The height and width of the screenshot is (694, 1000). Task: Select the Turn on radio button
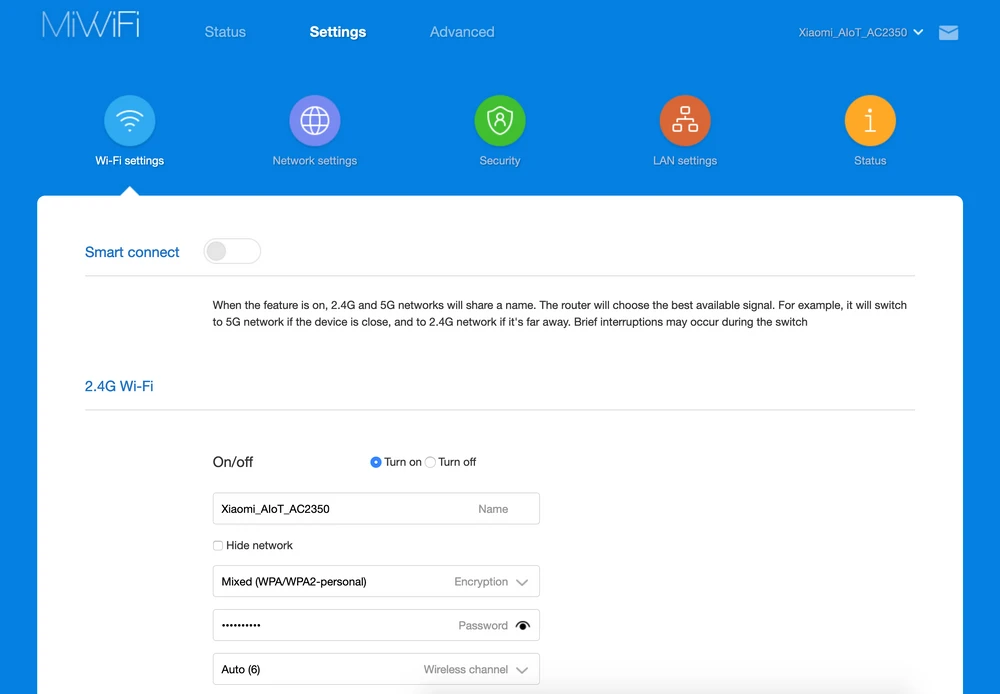[x=375, y=462]
